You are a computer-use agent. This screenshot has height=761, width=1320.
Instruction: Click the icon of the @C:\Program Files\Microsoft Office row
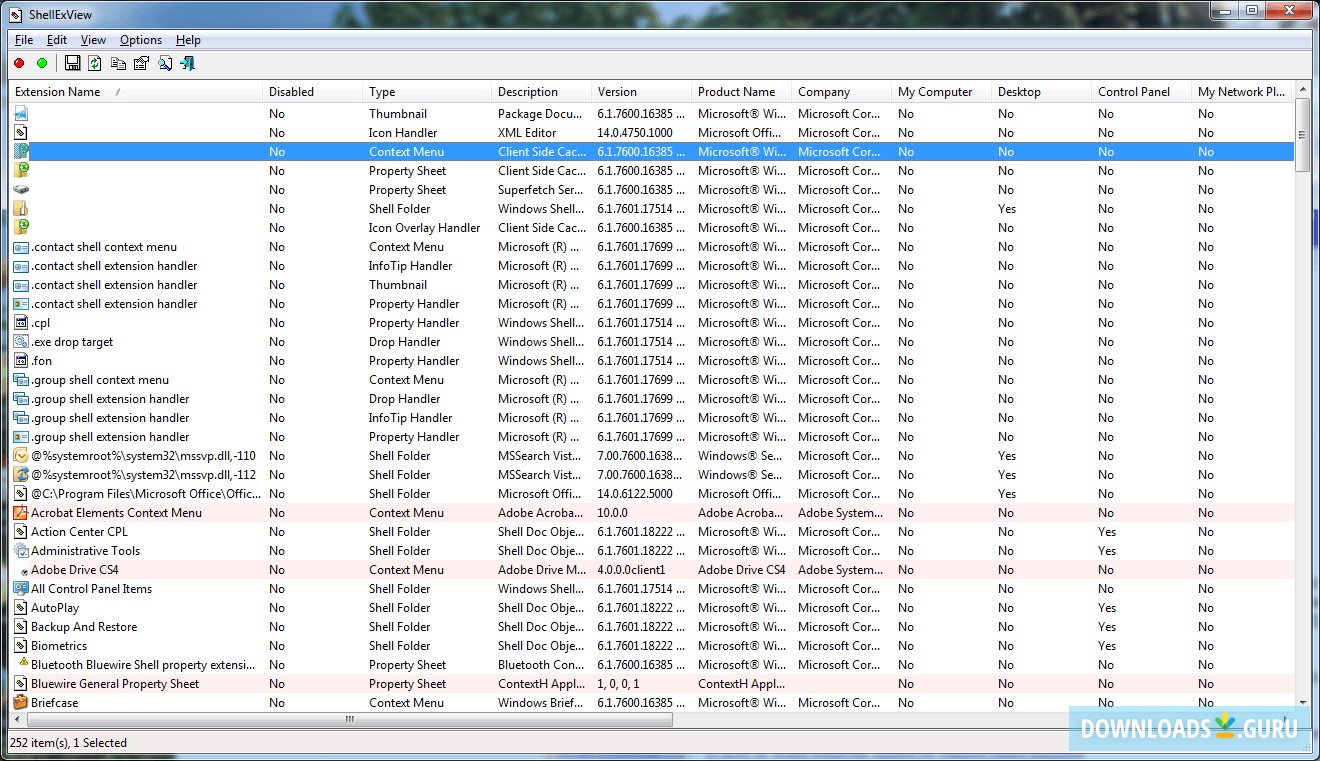[x=20, y=494]
